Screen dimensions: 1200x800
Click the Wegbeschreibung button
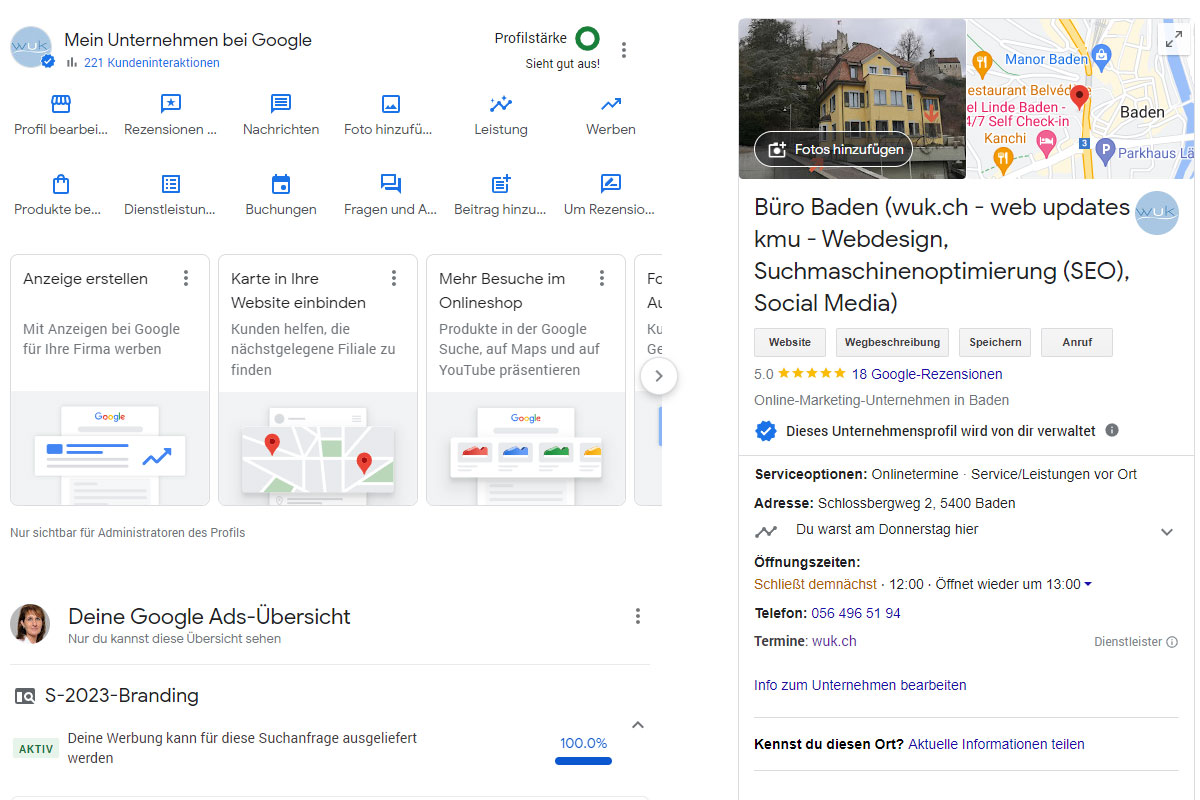click(x=892, y=342)
